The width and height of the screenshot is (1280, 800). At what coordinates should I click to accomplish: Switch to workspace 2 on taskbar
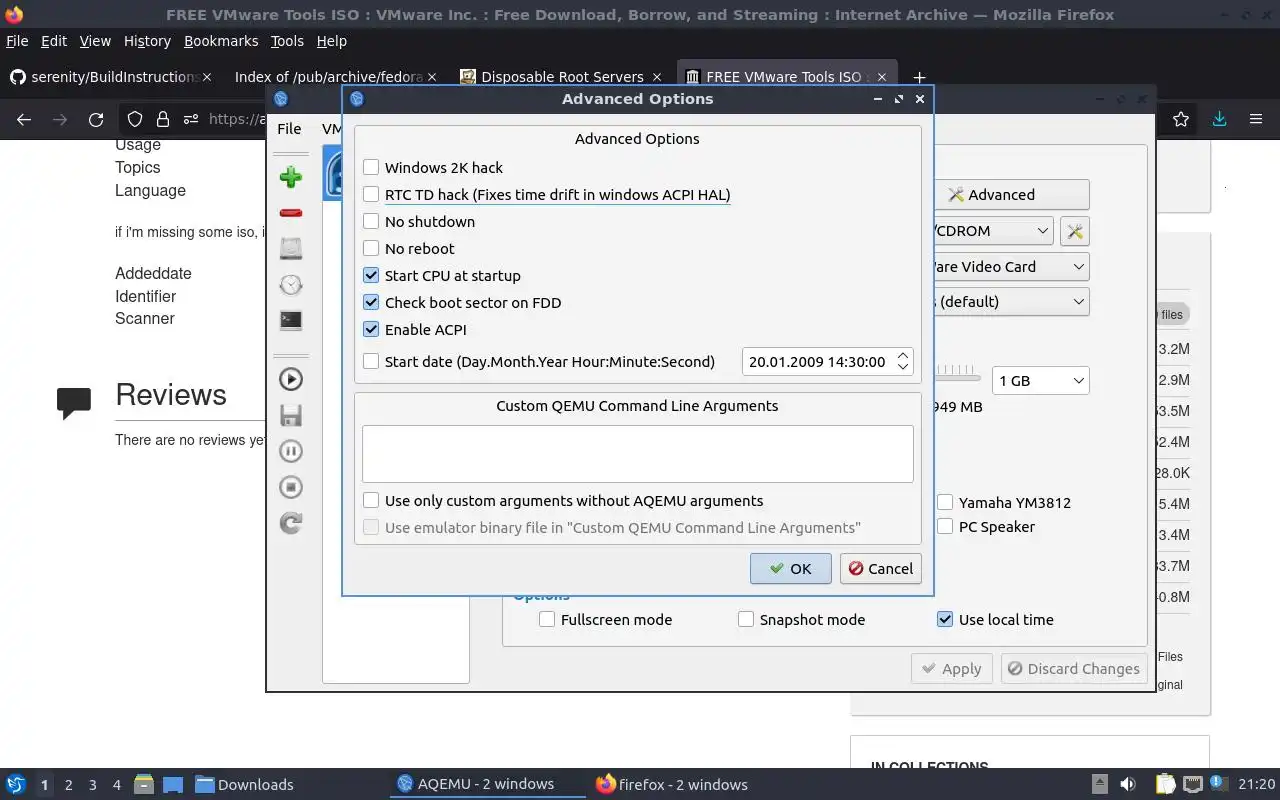pos(68,784)
